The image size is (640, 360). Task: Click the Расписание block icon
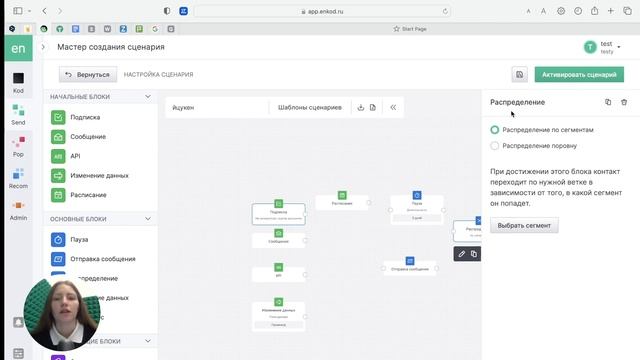(x=58, y=195)
